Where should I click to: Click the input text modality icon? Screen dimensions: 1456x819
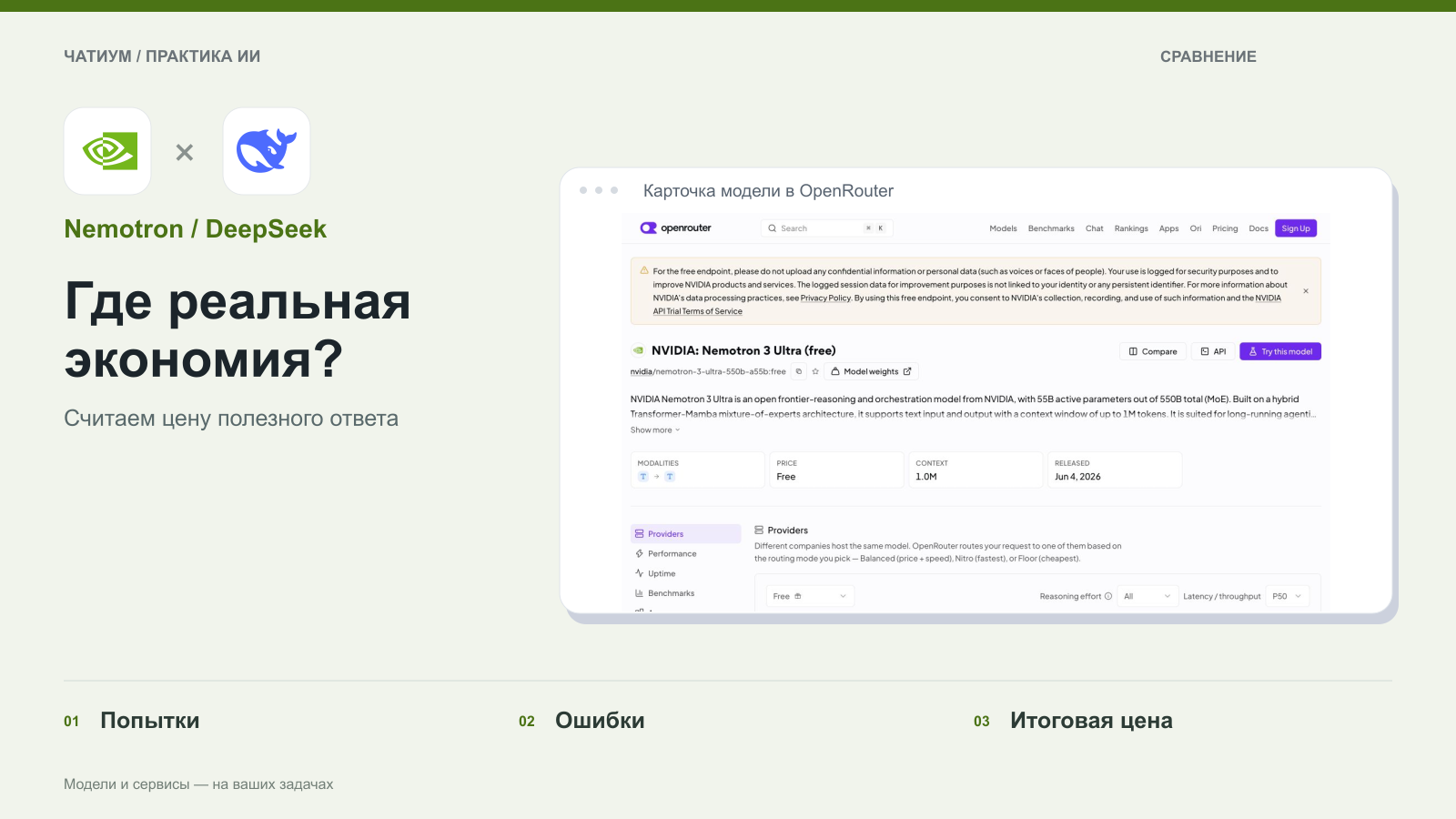643,477
